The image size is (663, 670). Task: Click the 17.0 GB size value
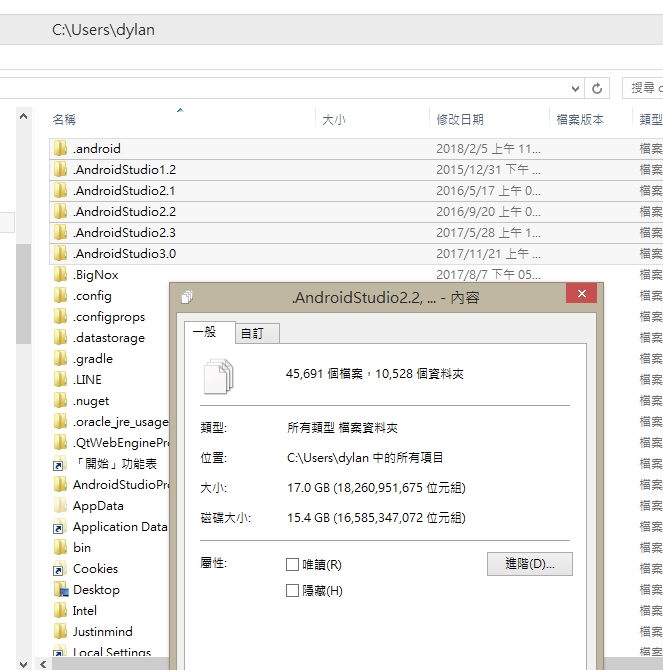coord(376,488)
